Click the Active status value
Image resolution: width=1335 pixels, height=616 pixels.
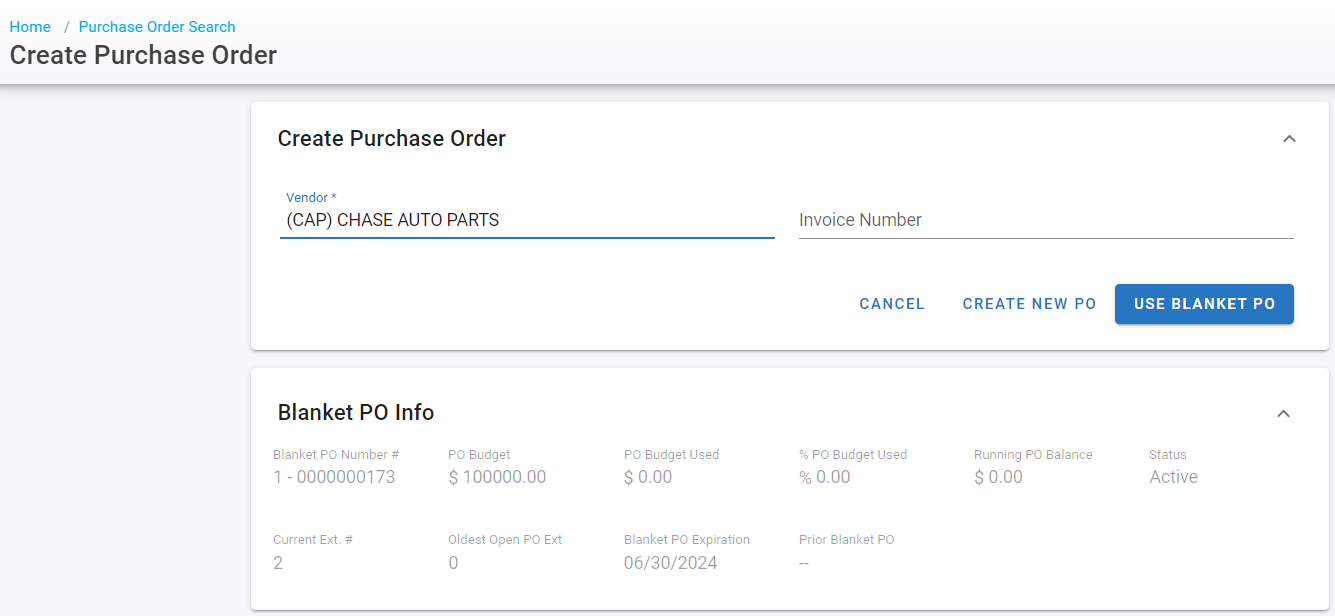(x=1173, y=477)
